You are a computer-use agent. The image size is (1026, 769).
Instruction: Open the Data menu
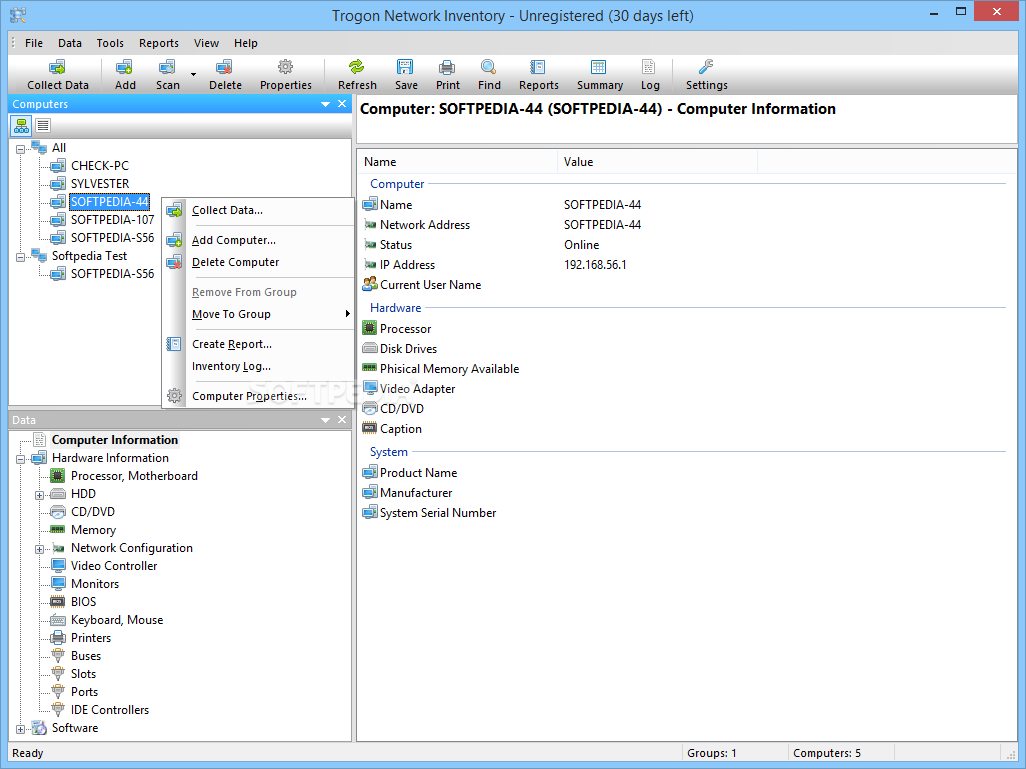click(x=70, y=43)
